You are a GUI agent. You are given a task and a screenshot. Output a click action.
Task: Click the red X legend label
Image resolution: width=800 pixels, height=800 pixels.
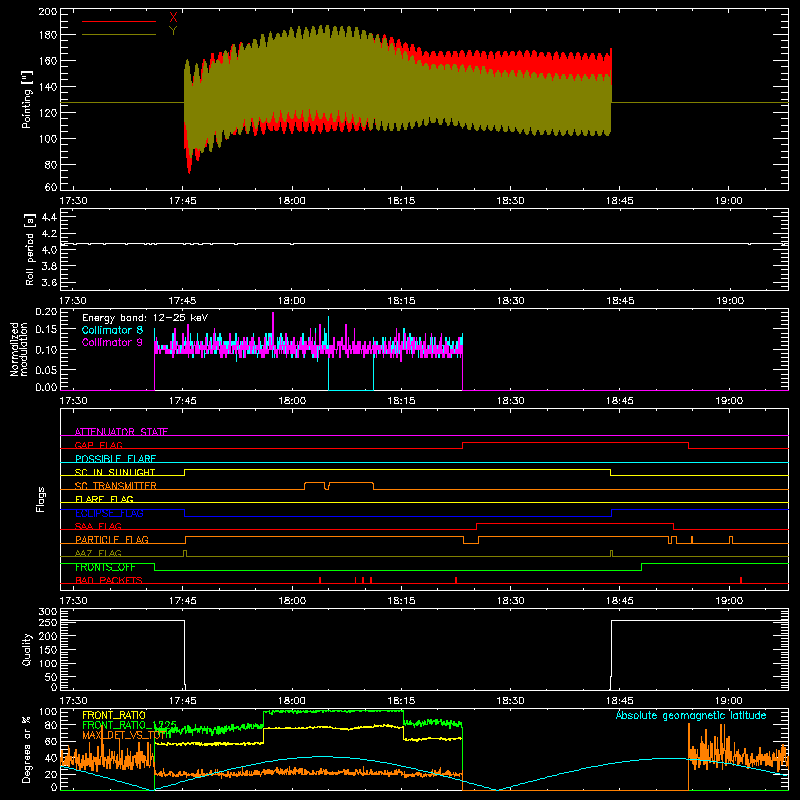(x=173, y=18)
